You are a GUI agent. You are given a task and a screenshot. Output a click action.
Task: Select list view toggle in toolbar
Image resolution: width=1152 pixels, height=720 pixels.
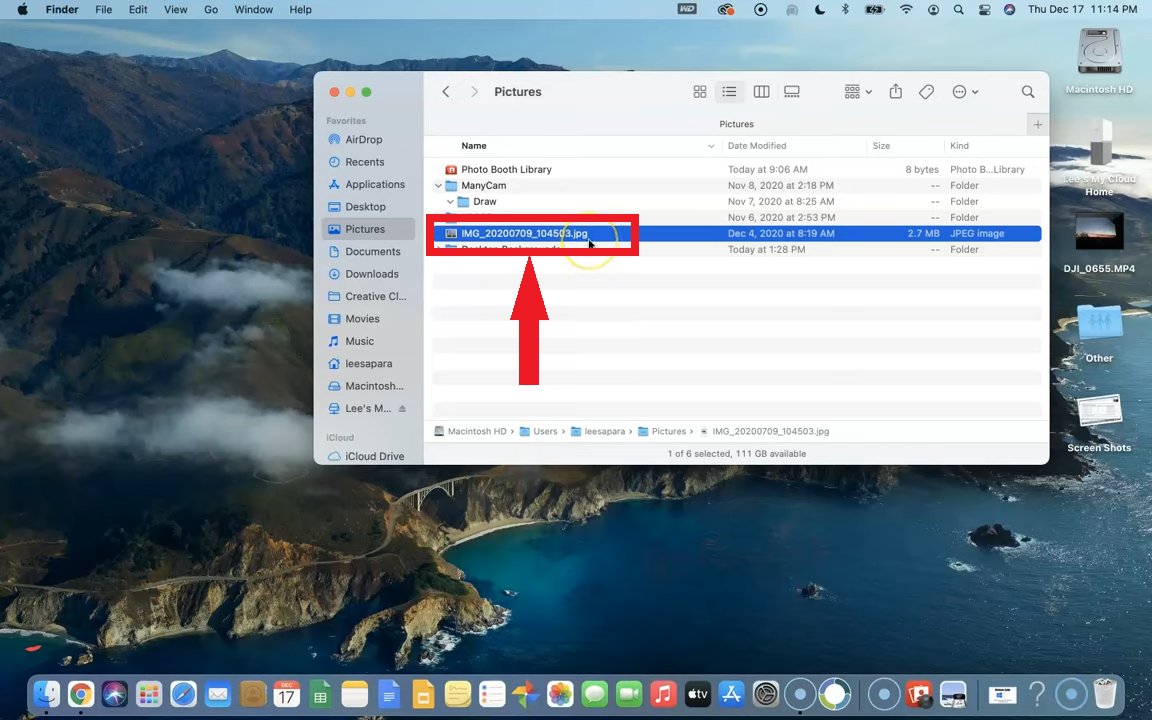pyautogui.click(x=730, y=92)
